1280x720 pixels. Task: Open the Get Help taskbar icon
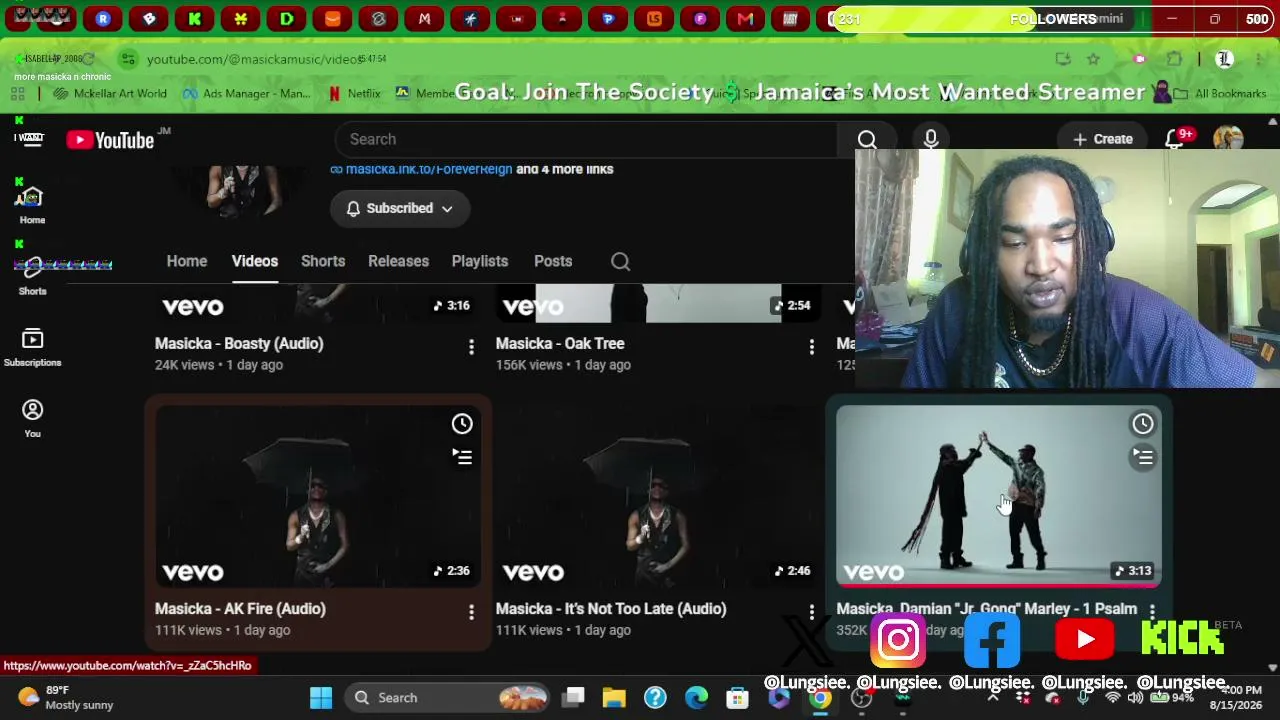(655, 698)
